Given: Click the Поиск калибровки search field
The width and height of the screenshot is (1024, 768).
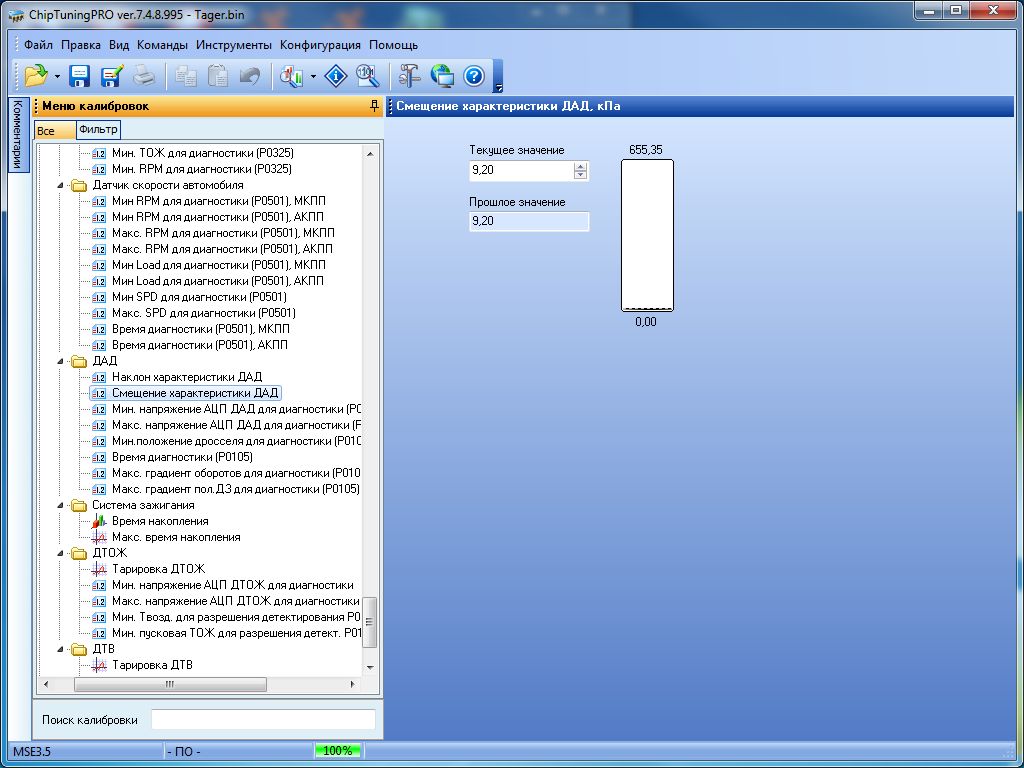Looking at the screenshot, I should point(263,720).
